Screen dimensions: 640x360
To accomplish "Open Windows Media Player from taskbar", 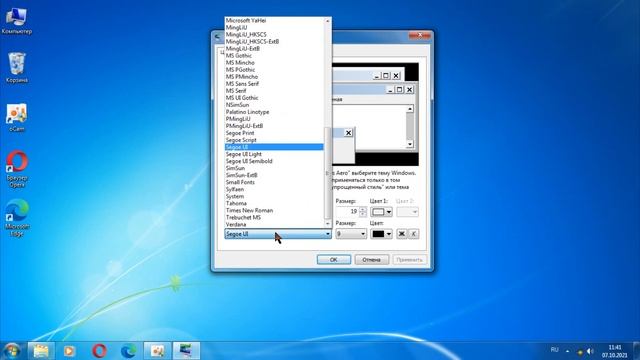I will [69, 351].
